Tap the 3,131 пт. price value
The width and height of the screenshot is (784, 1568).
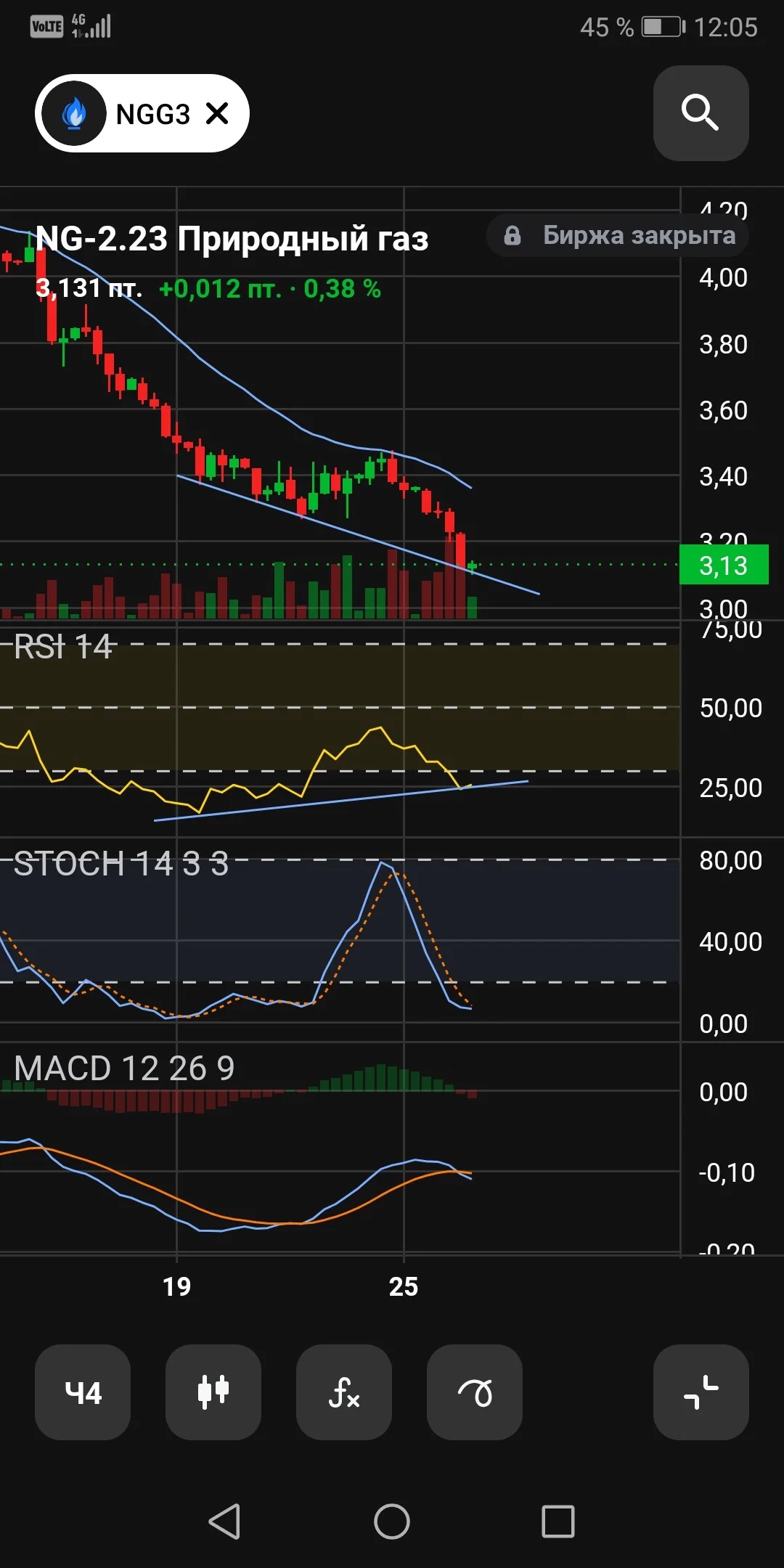click(89, 289)
